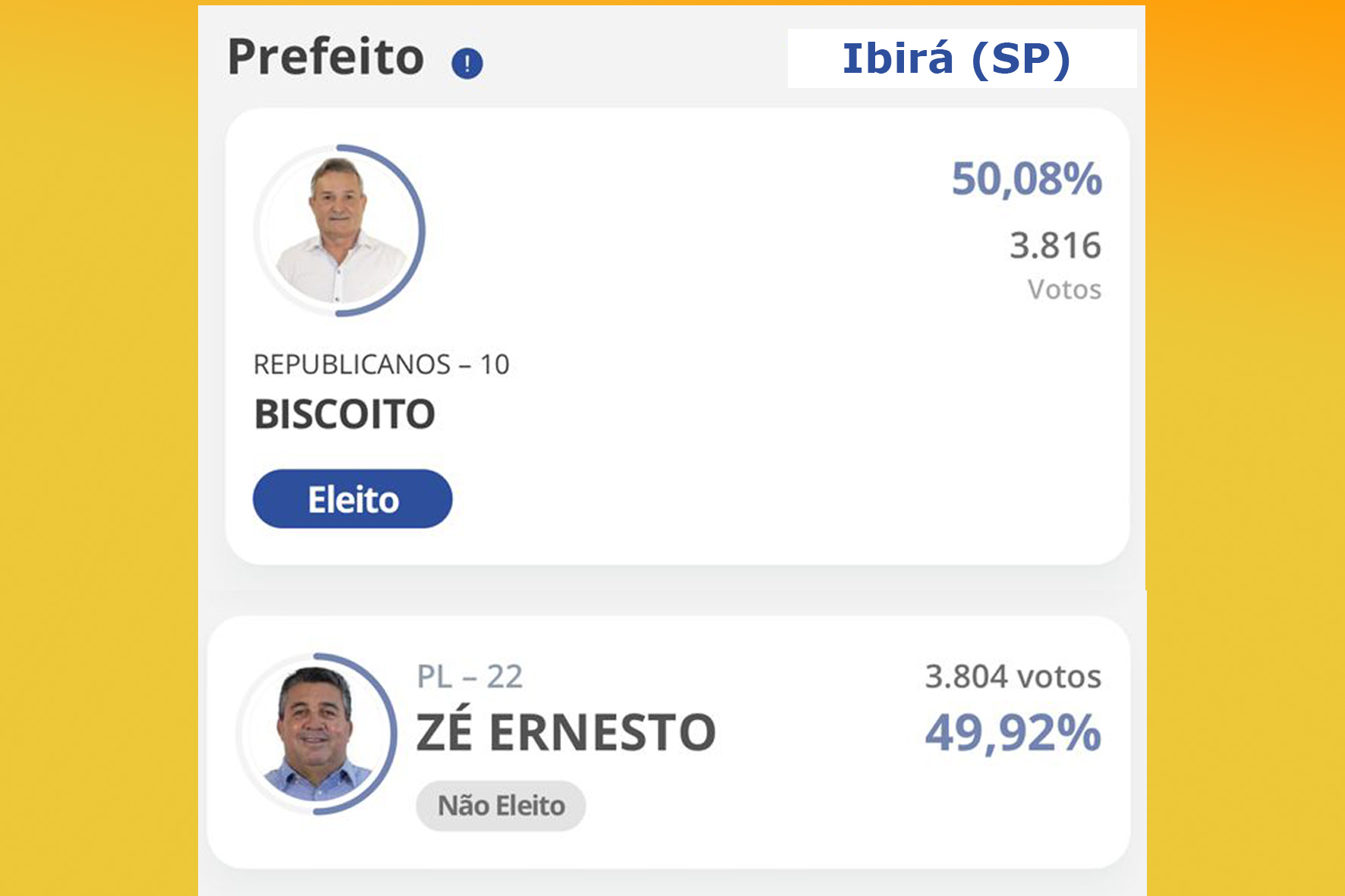Click the Votos label under 3.816
Screen dimensions: 1345x896
[x=1064, y=290]
